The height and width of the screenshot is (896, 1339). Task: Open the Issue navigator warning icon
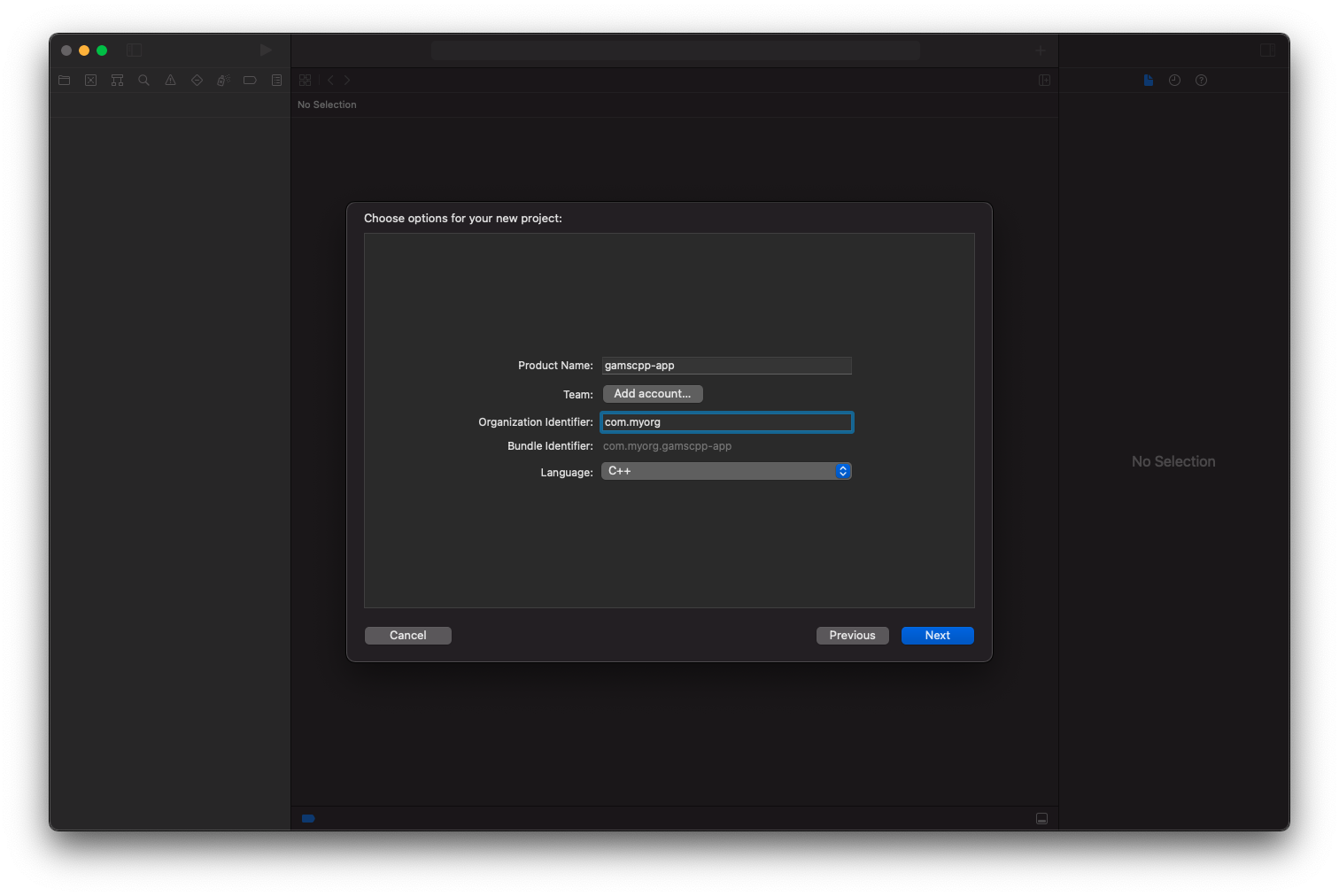click(170, 81)
